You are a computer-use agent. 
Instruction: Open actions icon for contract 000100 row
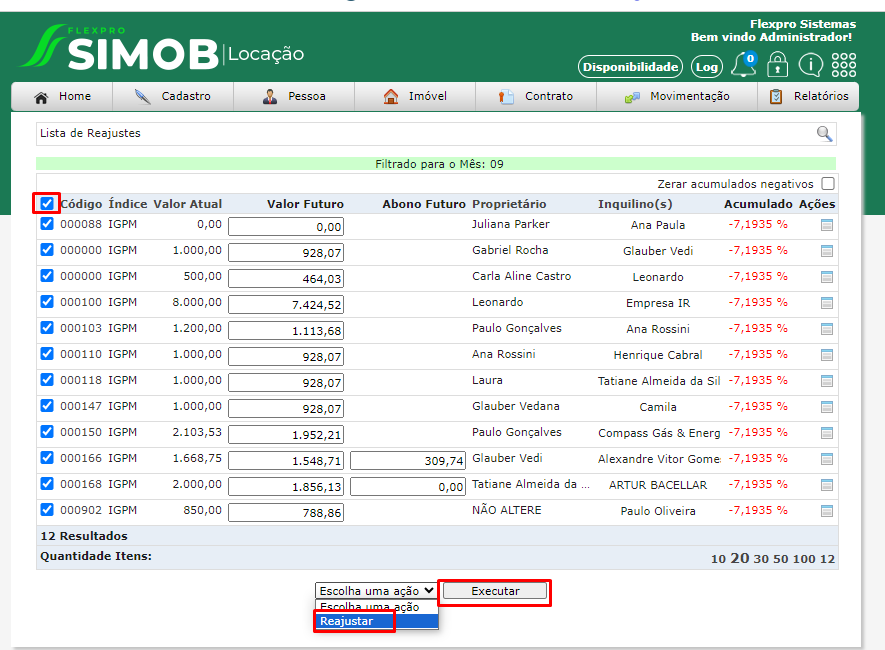[827, 303]
